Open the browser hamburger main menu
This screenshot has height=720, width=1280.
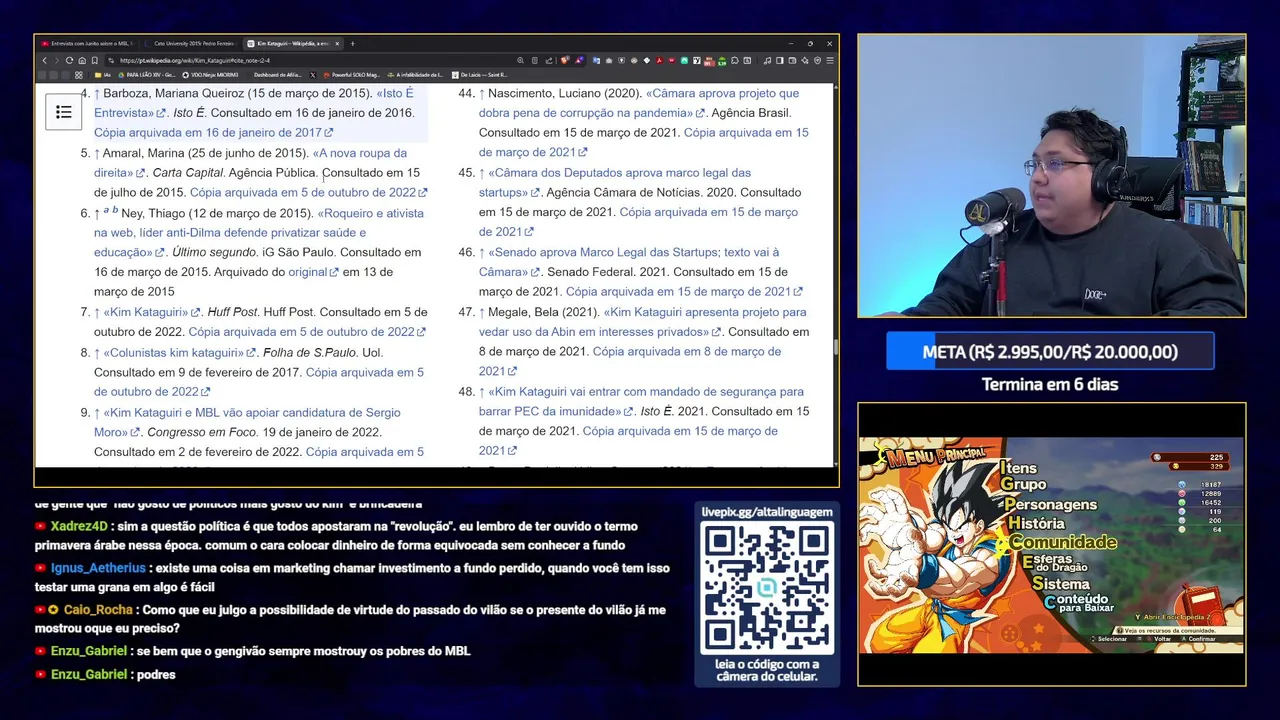point(830,60)
